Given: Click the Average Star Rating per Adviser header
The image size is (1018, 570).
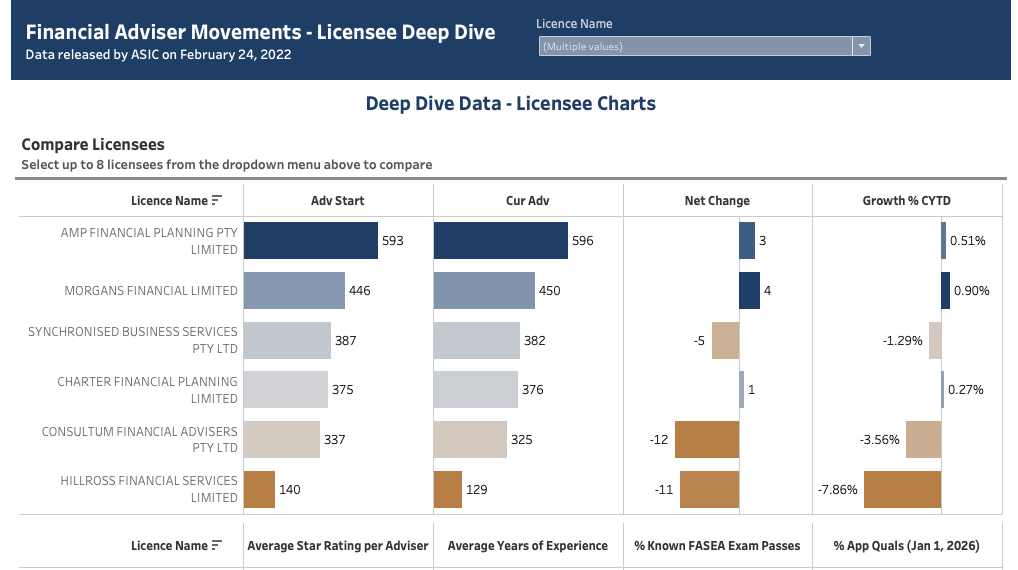Looking at the screenshot, I should click(x=338, y=545).
